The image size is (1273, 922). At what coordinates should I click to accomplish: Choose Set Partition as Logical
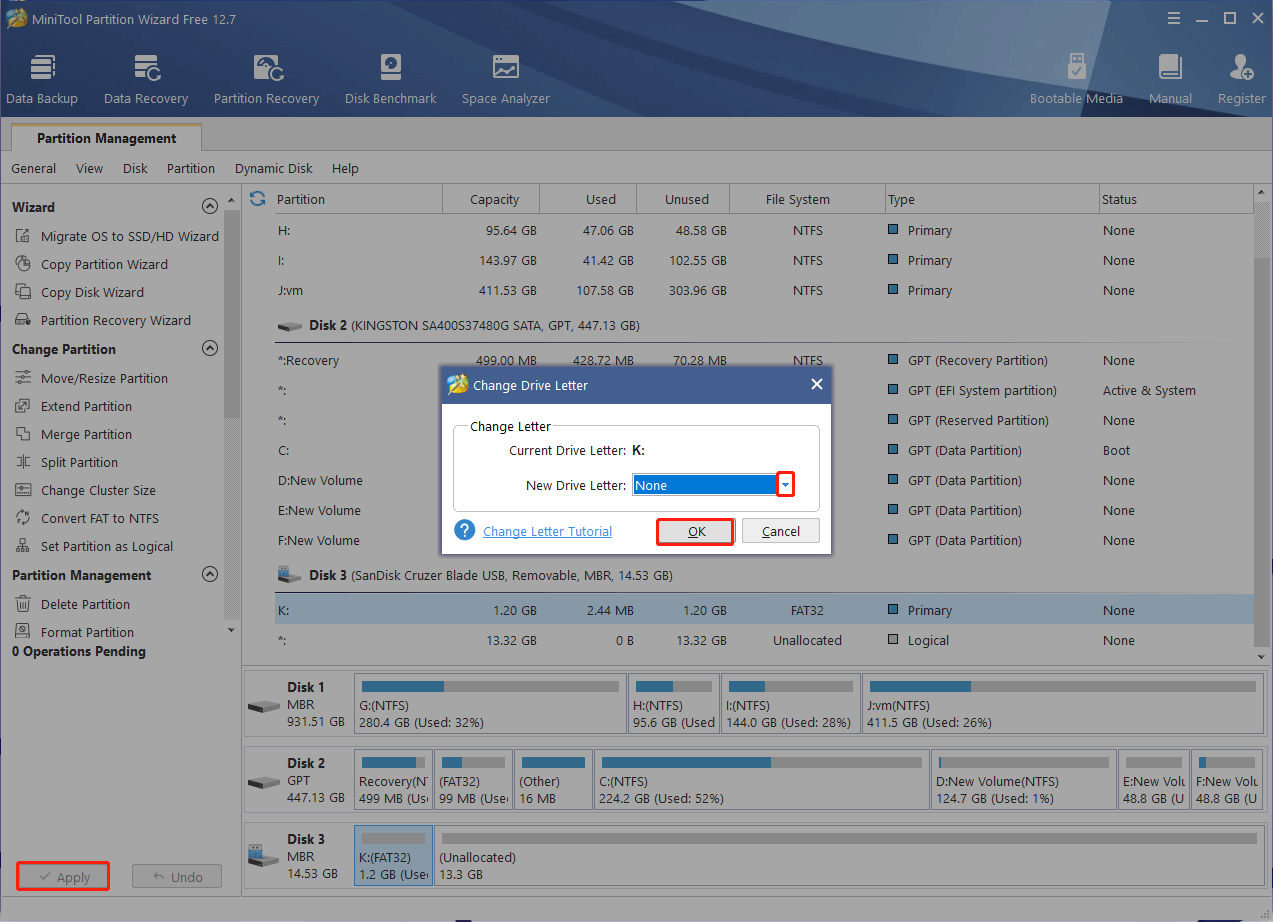94,547
